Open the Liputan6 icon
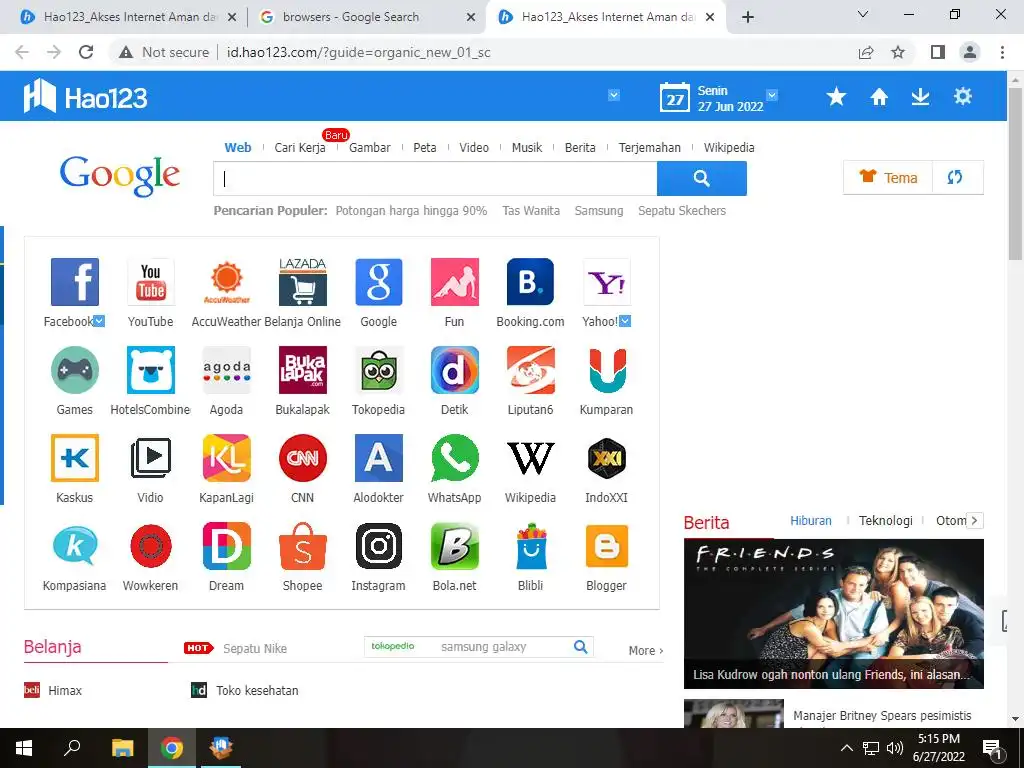 [530, 370]
